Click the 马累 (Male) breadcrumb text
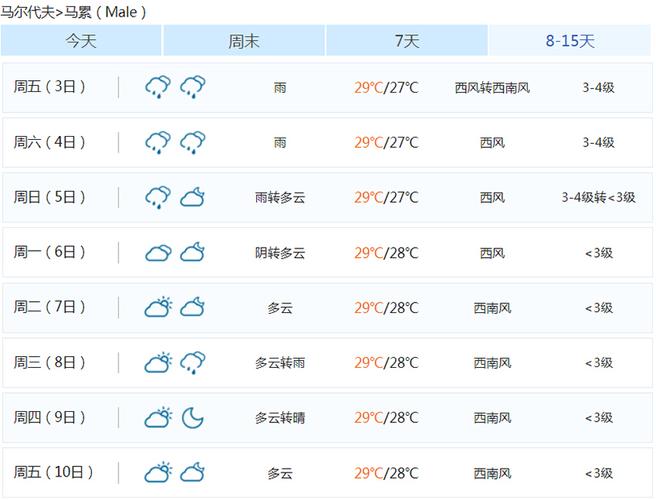 point(105,12)
